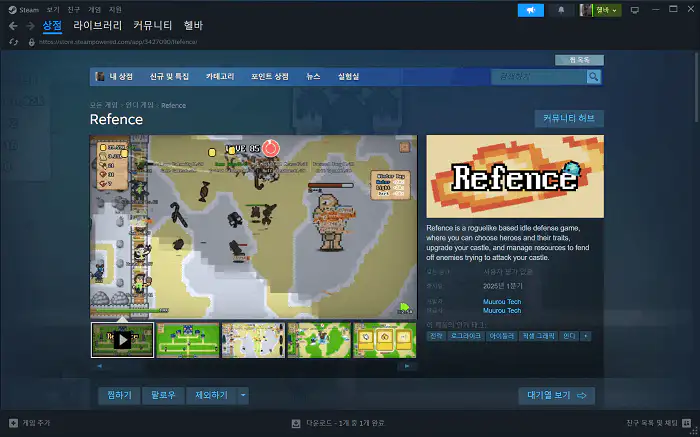Open the announcements megaphone button
700x437 pixels.
pyautogui.click(x=531, y=10)
